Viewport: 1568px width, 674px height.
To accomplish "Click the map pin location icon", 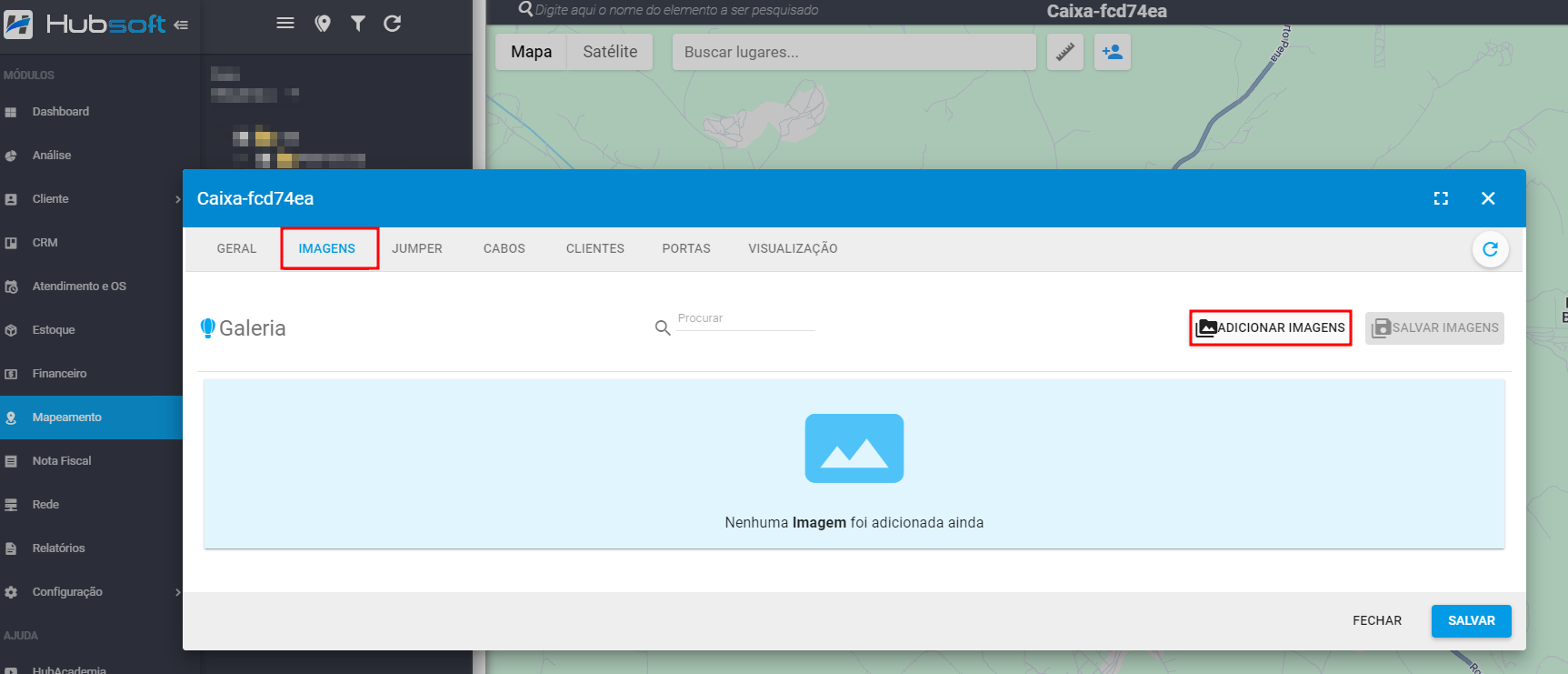I will point(323,24).
